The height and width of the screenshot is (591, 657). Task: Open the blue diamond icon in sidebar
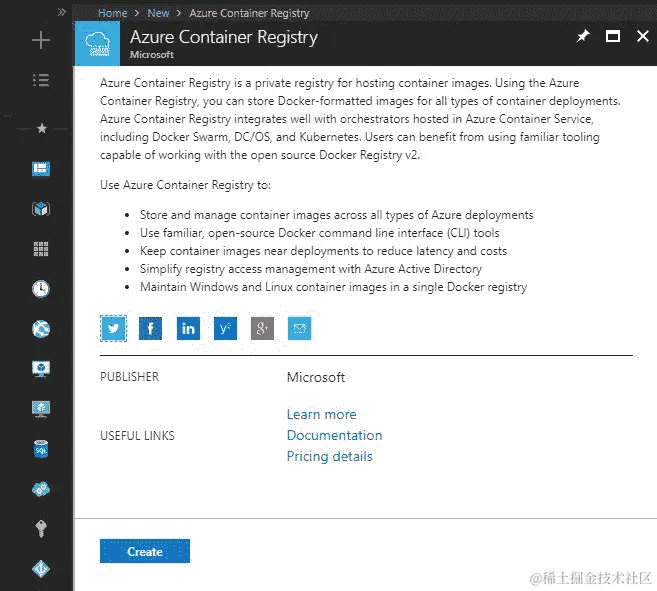tap(41, 569)
